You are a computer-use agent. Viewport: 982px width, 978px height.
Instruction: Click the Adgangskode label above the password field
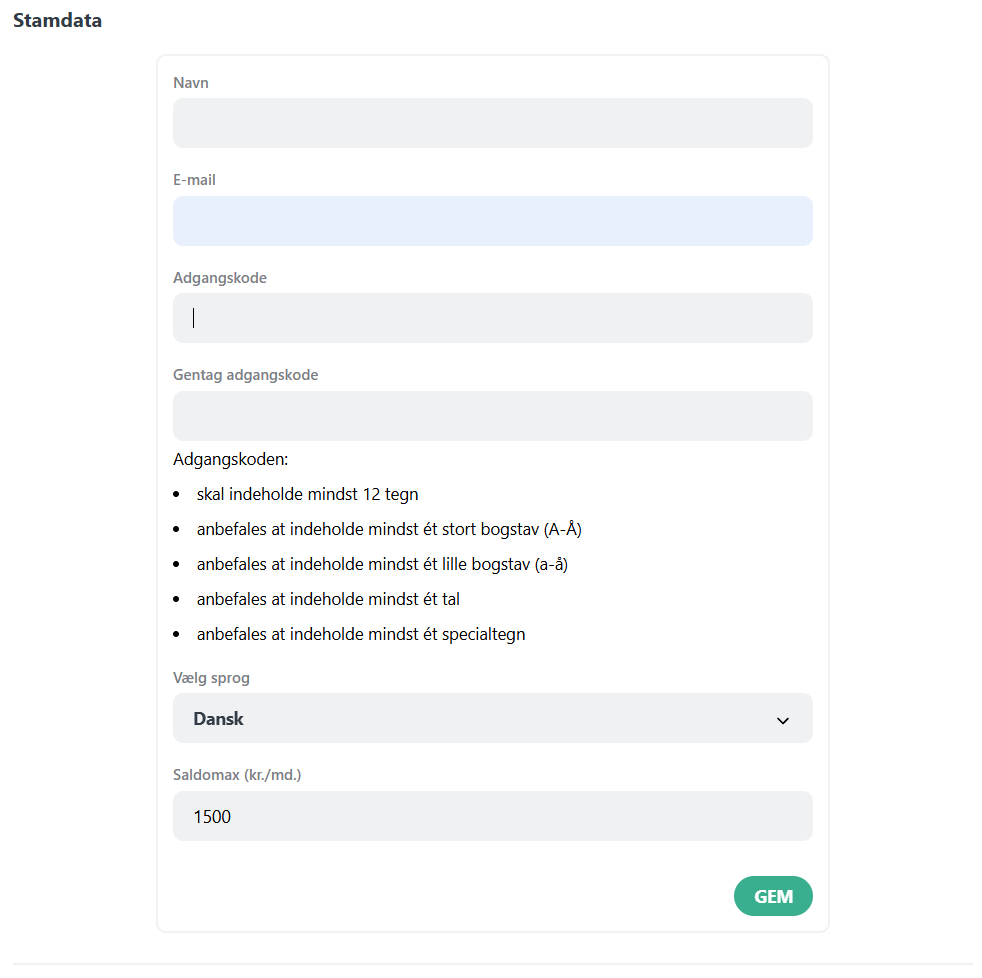coord(219,278)
